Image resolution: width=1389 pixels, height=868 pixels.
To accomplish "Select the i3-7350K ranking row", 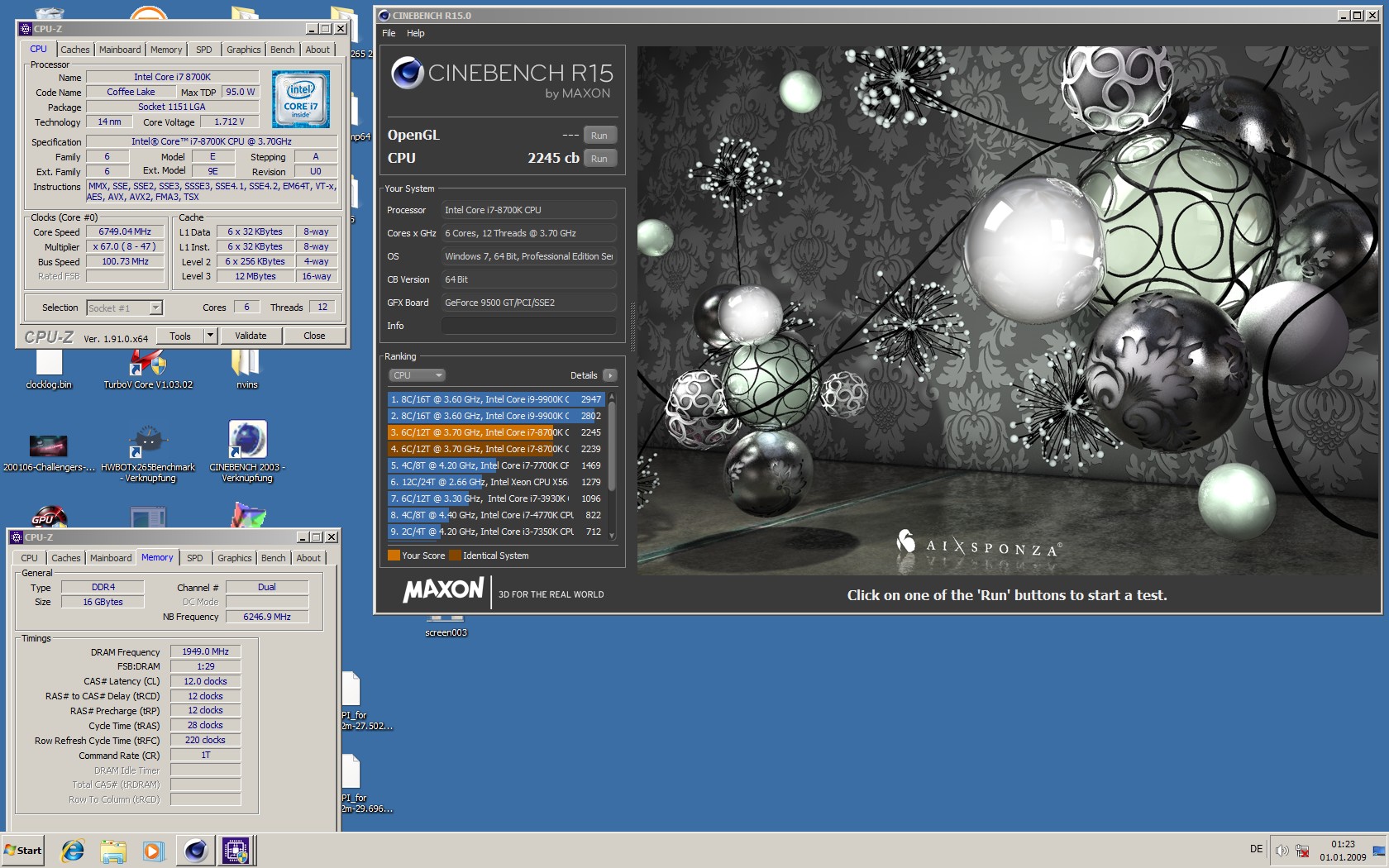I will click(x=496, y=532).
